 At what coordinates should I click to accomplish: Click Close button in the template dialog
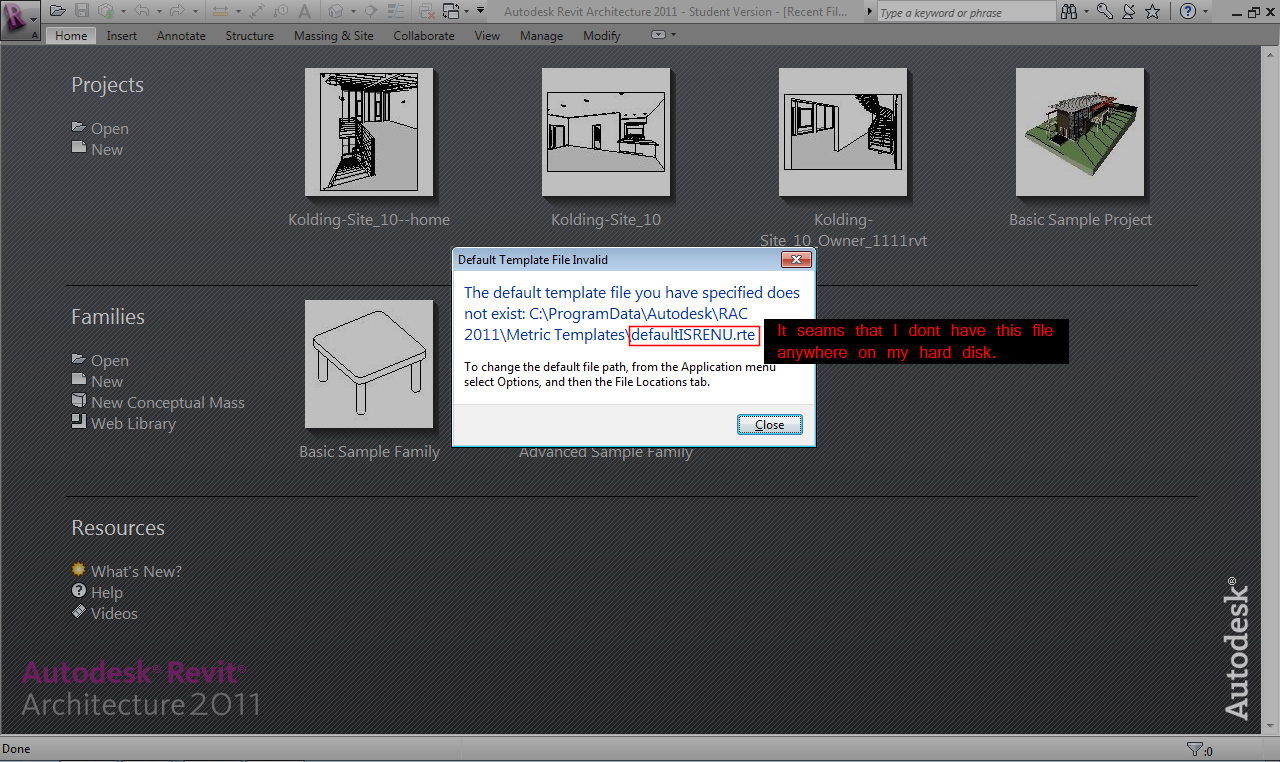(769, 424)
